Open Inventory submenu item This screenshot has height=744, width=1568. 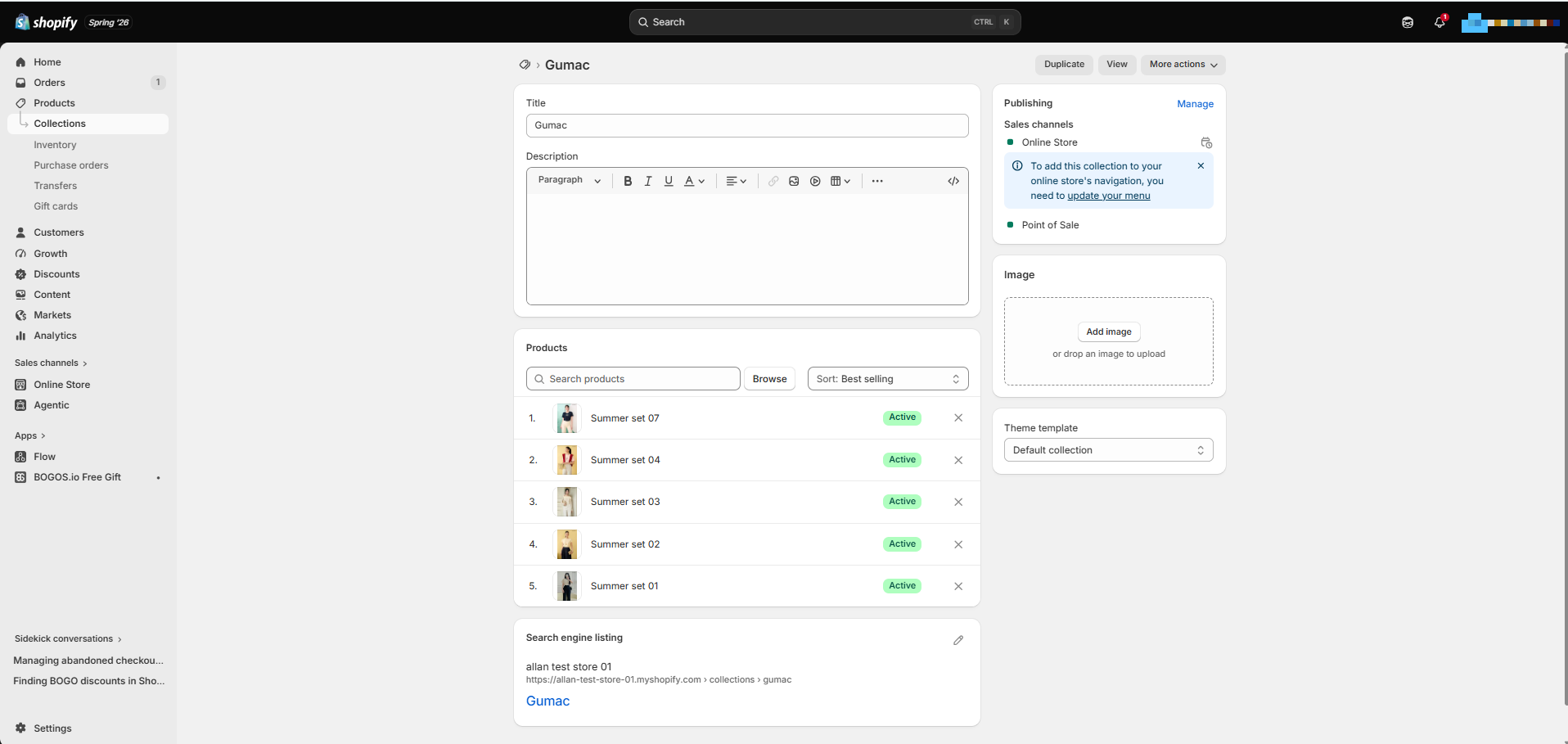(55, 145)
